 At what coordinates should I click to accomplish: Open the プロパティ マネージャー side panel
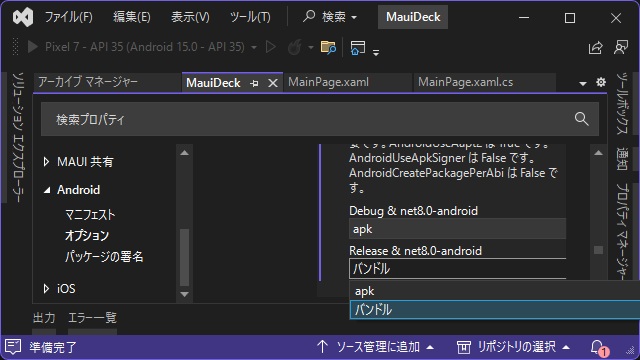(621, 231)
